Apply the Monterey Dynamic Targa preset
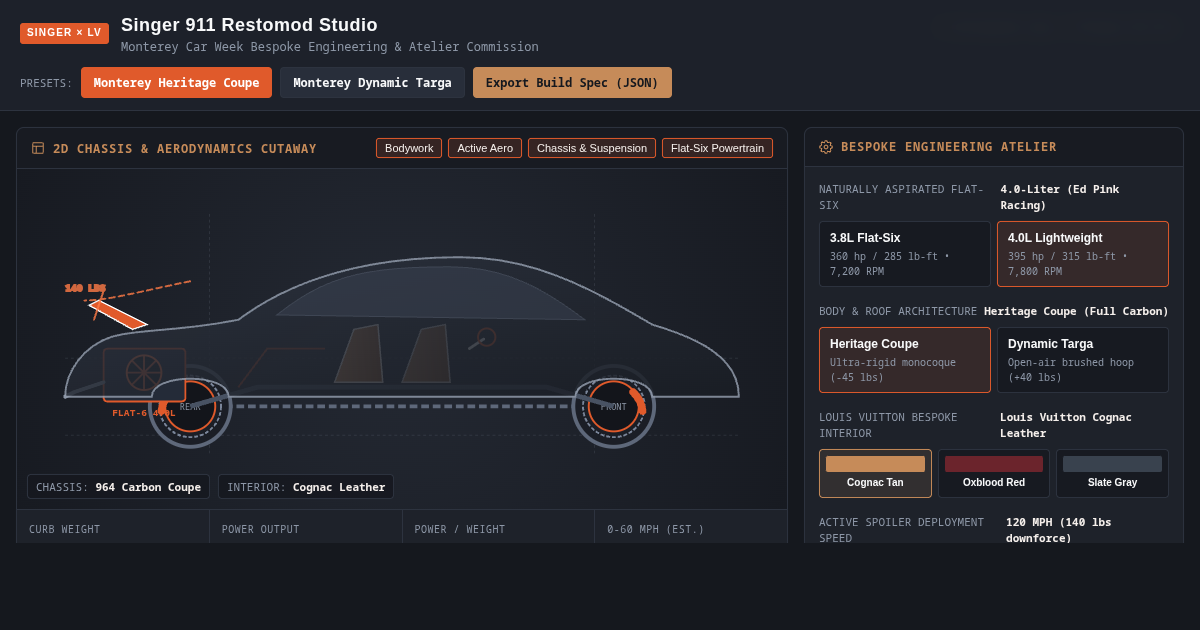This screenshot has width=1200, height=630. click(372, 82)
